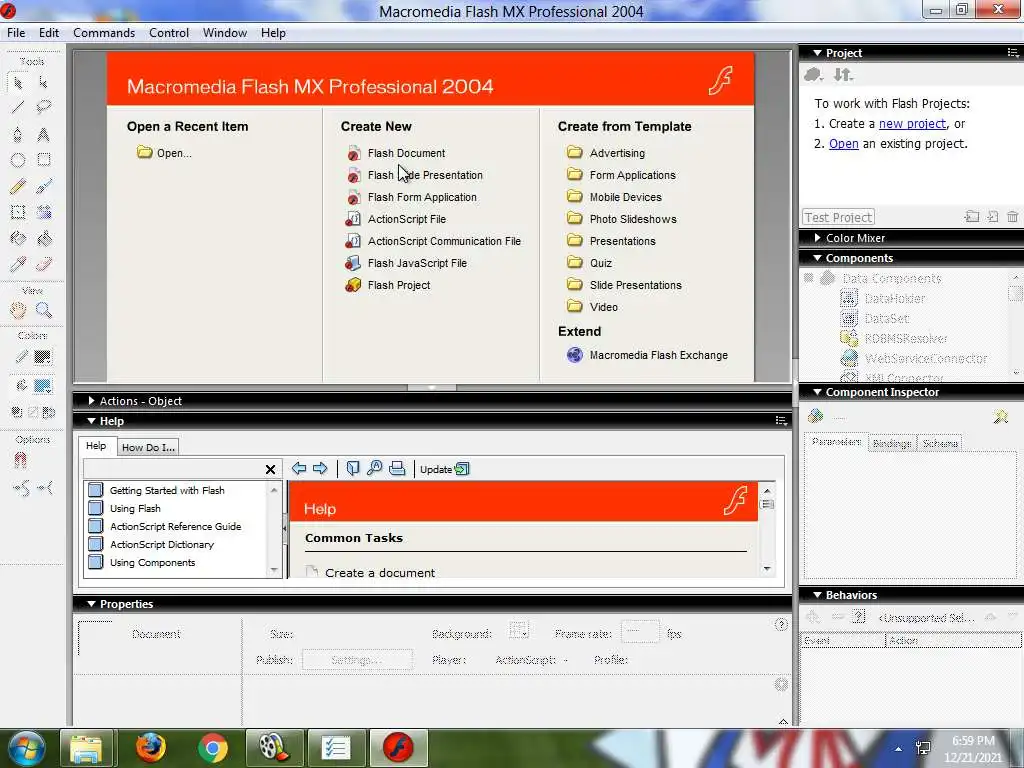Collapse the Properties panel

pyautogui.click(x=91, y=604)
